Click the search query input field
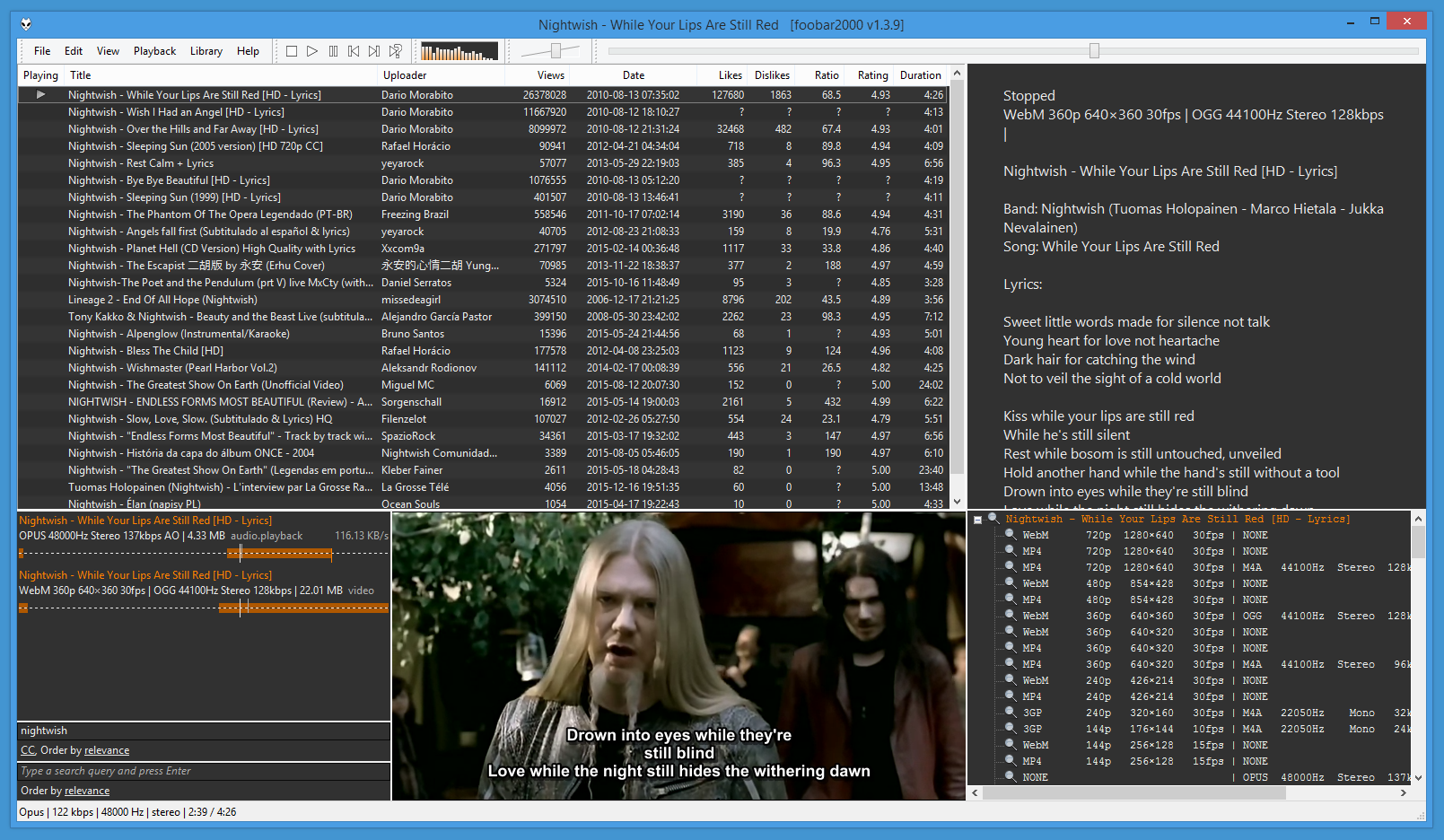Image resolution: width=1444 pixels, height=840 pixels. pyautogui.click(x=204, y=771)
